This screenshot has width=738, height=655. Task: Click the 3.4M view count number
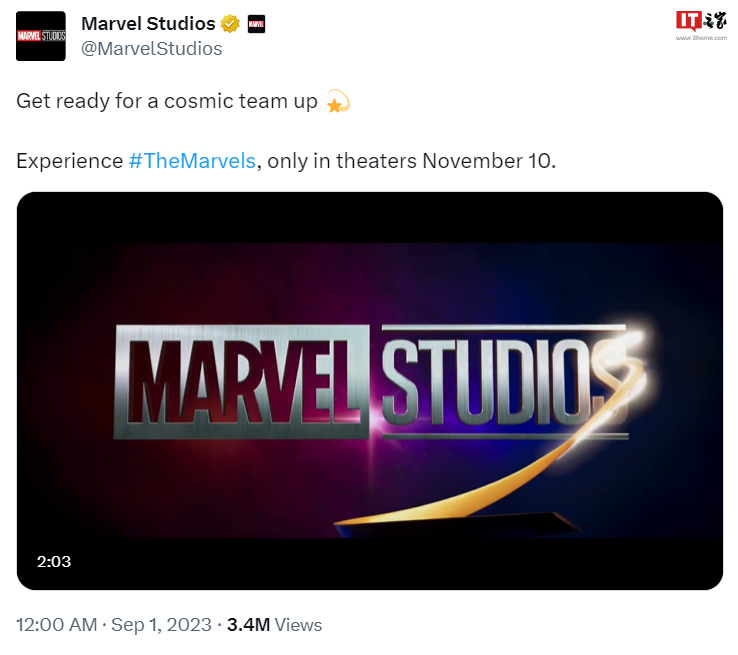(x=248, y=625)
